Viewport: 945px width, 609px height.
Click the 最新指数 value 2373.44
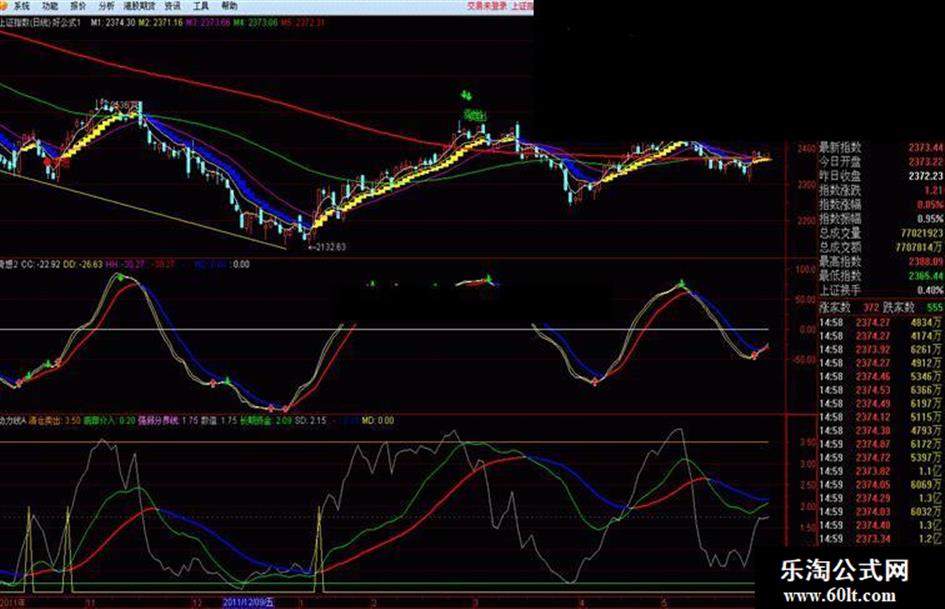pyautogui.click(x=926, y=147)
